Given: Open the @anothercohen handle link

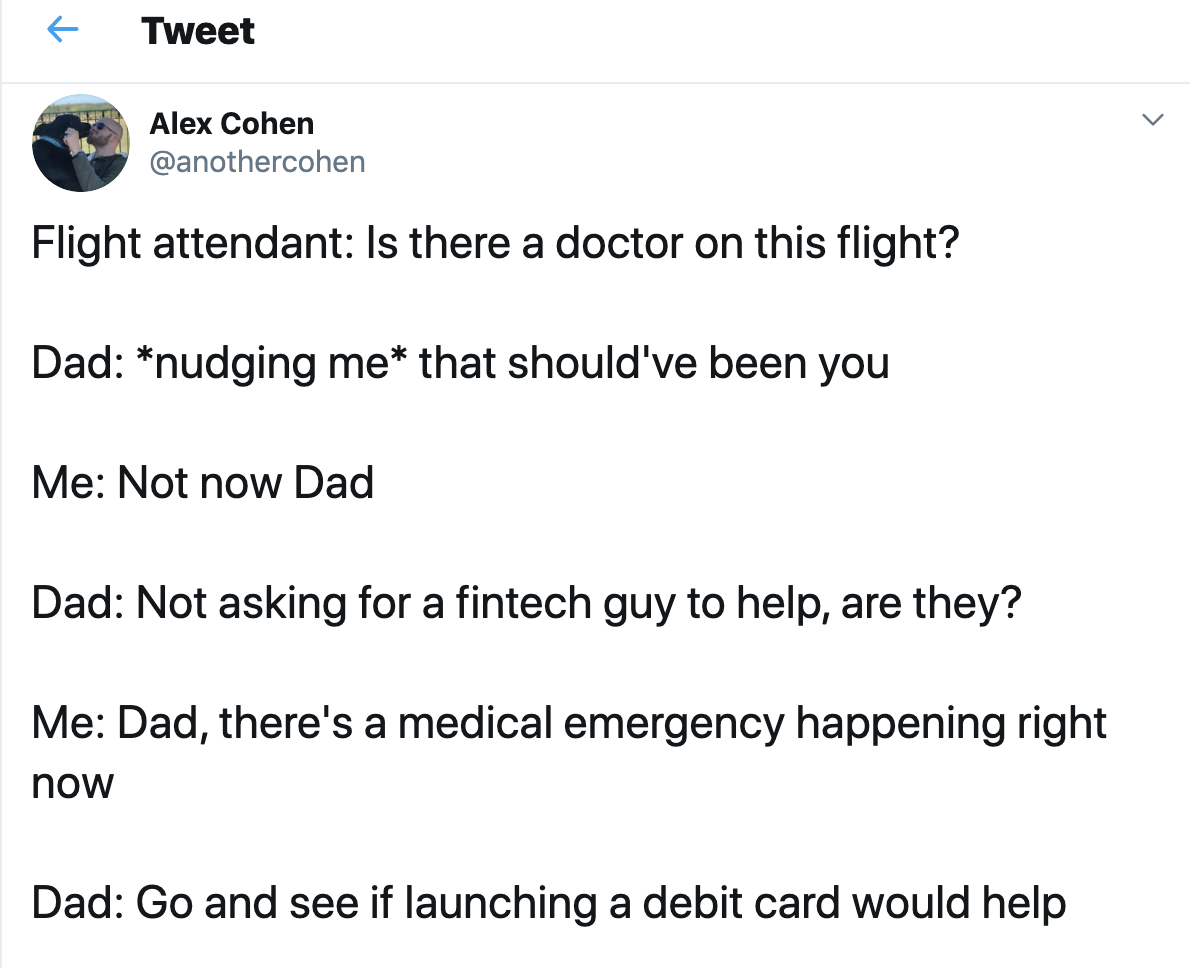Looking at the screenshot, I should (x=257, y=162).
